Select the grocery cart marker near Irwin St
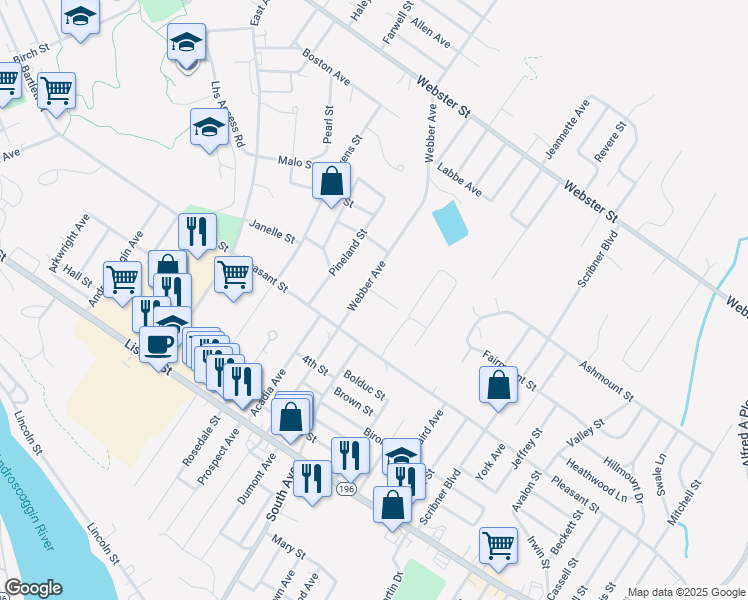This screenshot has width=748, height=600. coord(499,548)
